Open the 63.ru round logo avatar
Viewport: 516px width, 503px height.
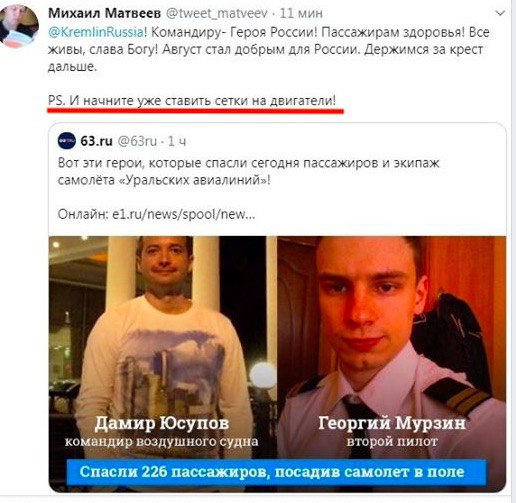67,141
